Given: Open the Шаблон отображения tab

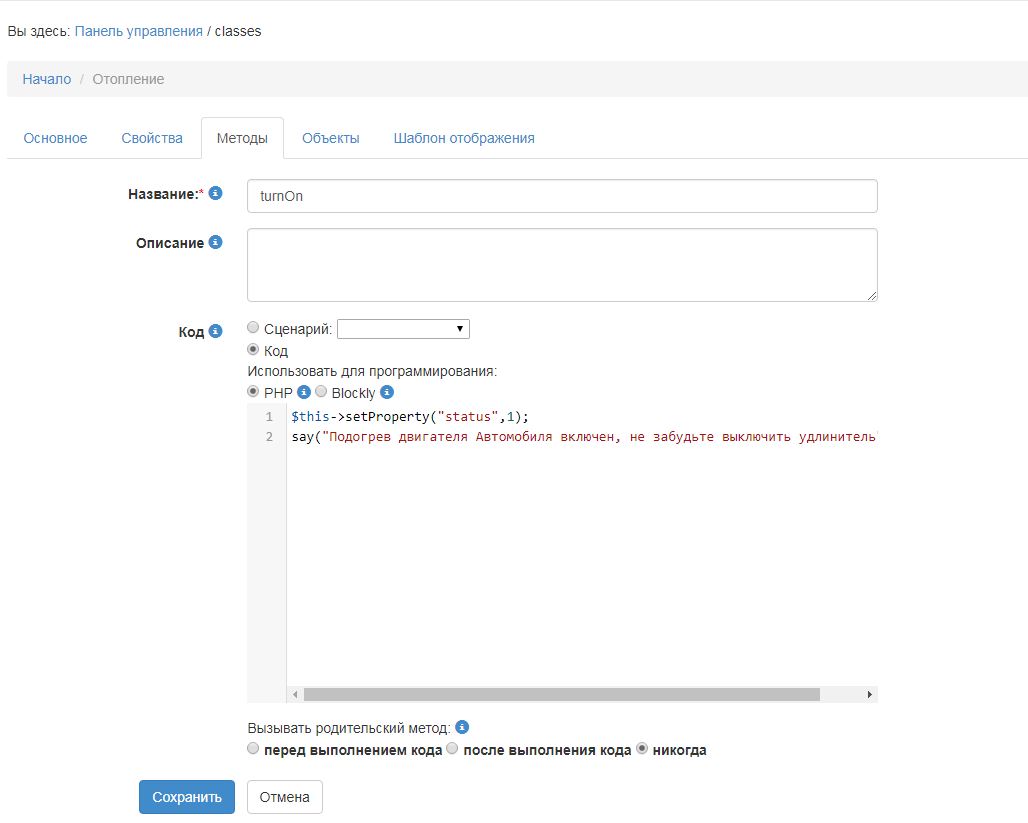Looking at the screenshot, I should pyautogui.click(x=464, y=138).
